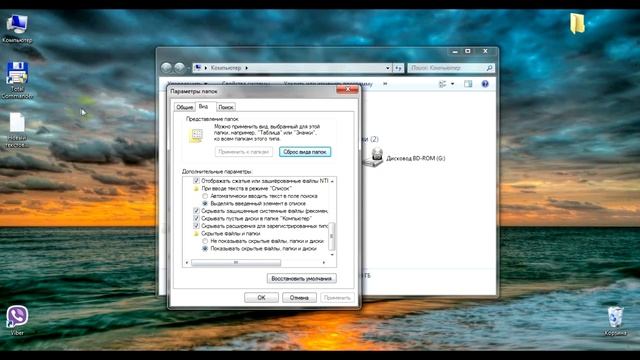Open the address bar history dropdown arrow
This screenshot has height=360, width=640.
pyautogui.click(x=388, y=68)
